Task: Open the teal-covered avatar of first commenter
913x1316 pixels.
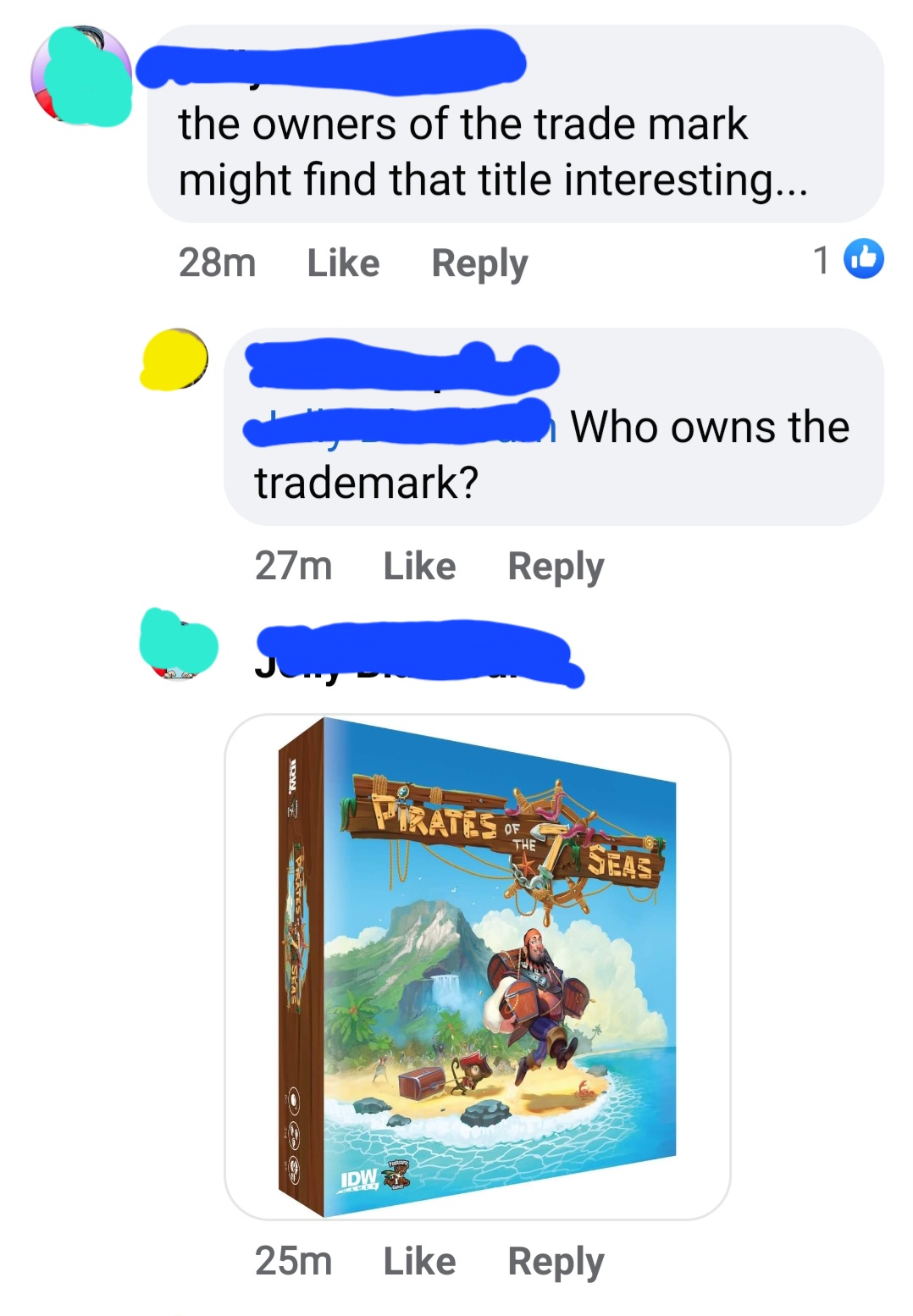Action: coord(81,75)
